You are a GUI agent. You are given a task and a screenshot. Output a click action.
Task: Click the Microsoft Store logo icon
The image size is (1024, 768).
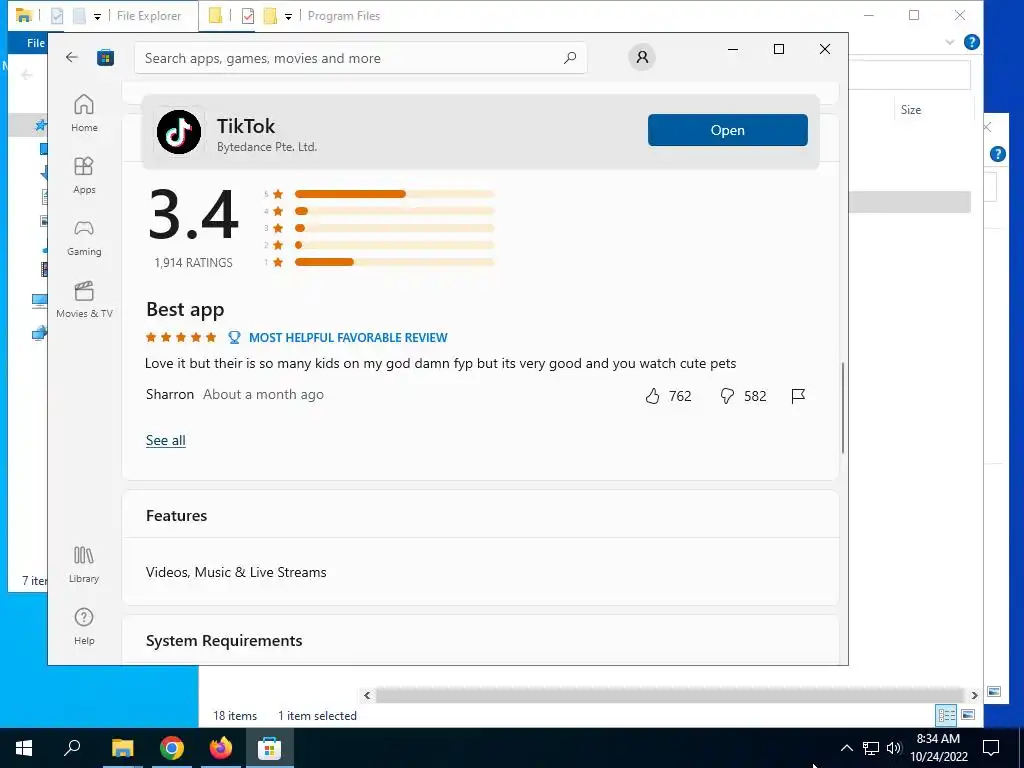pos(106,57)
